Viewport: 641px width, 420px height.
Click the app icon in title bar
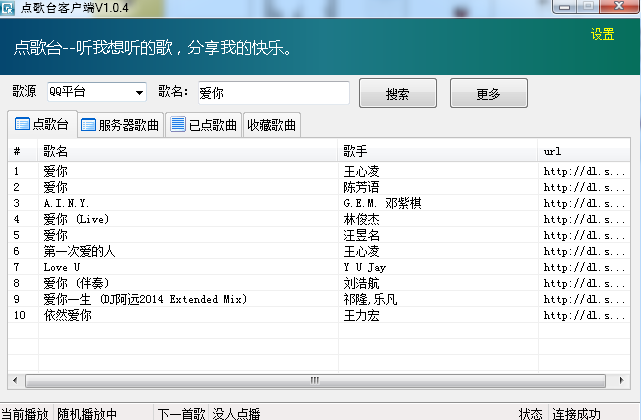click(10, 7)
